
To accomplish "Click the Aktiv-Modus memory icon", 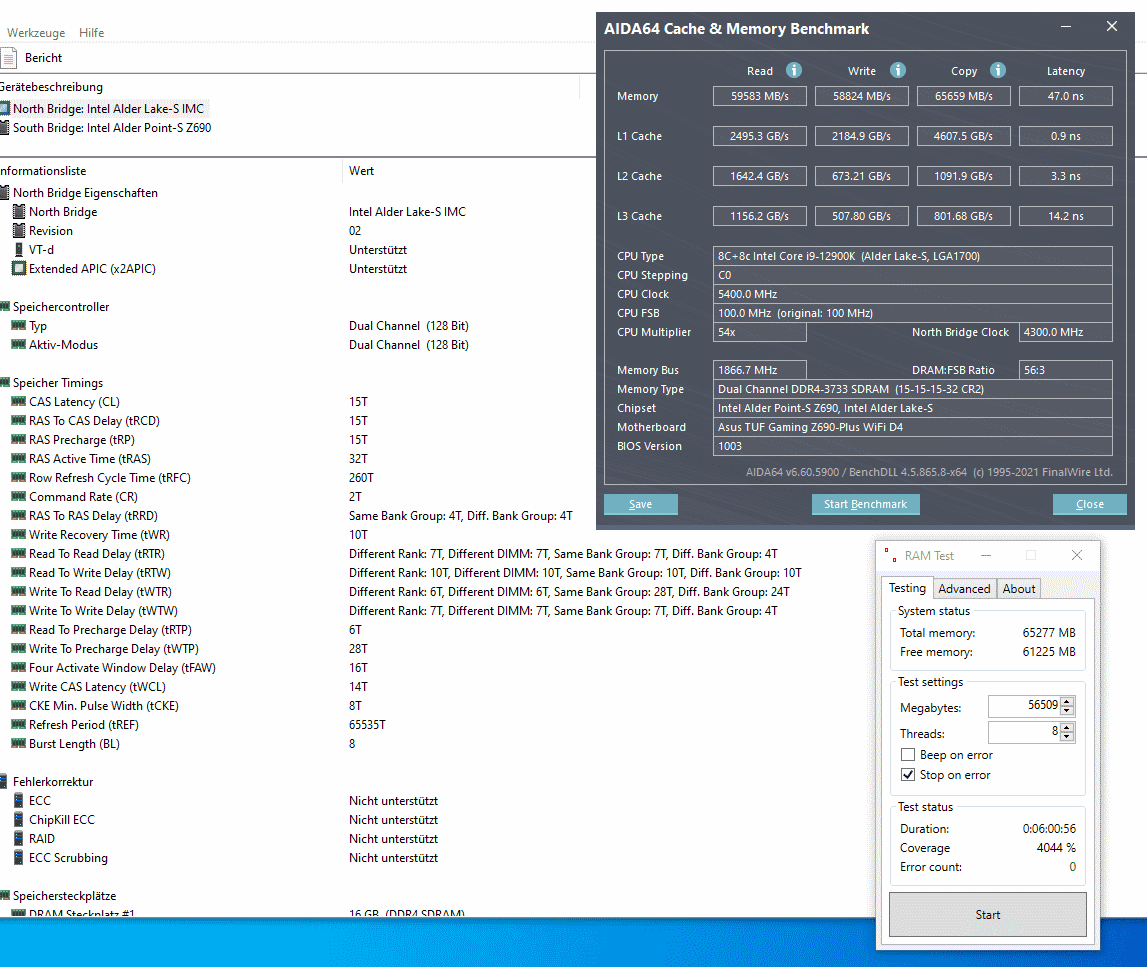I will tap(19, 345).
